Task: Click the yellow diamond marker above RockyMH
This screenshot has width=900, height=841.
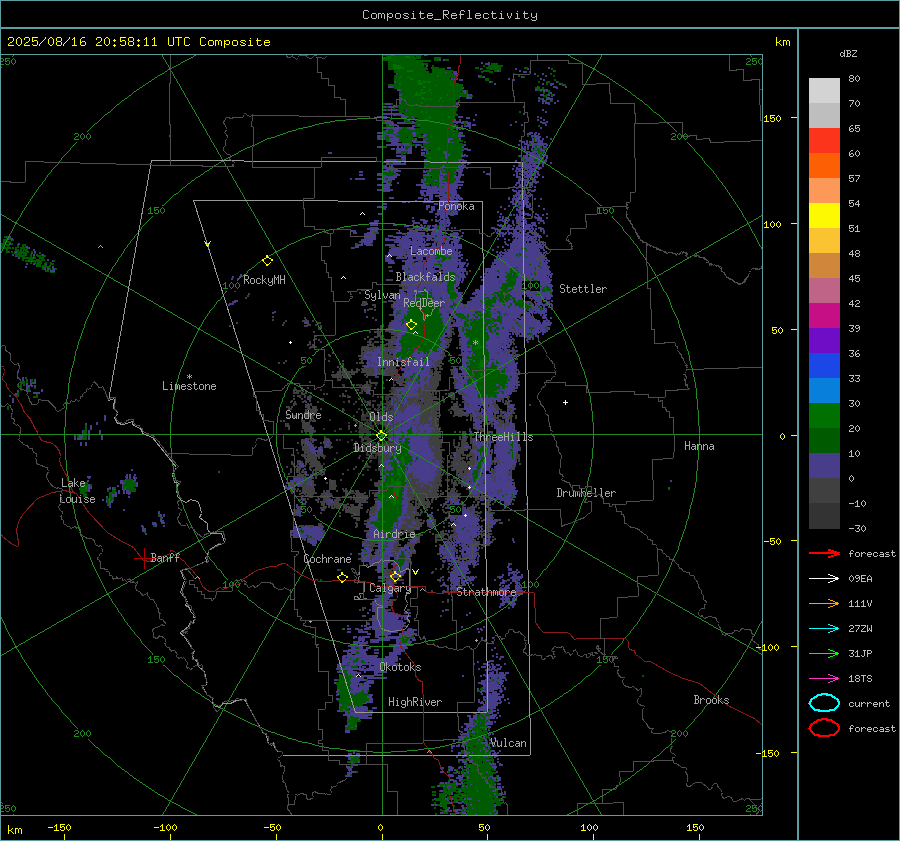Action: [267, 261]
